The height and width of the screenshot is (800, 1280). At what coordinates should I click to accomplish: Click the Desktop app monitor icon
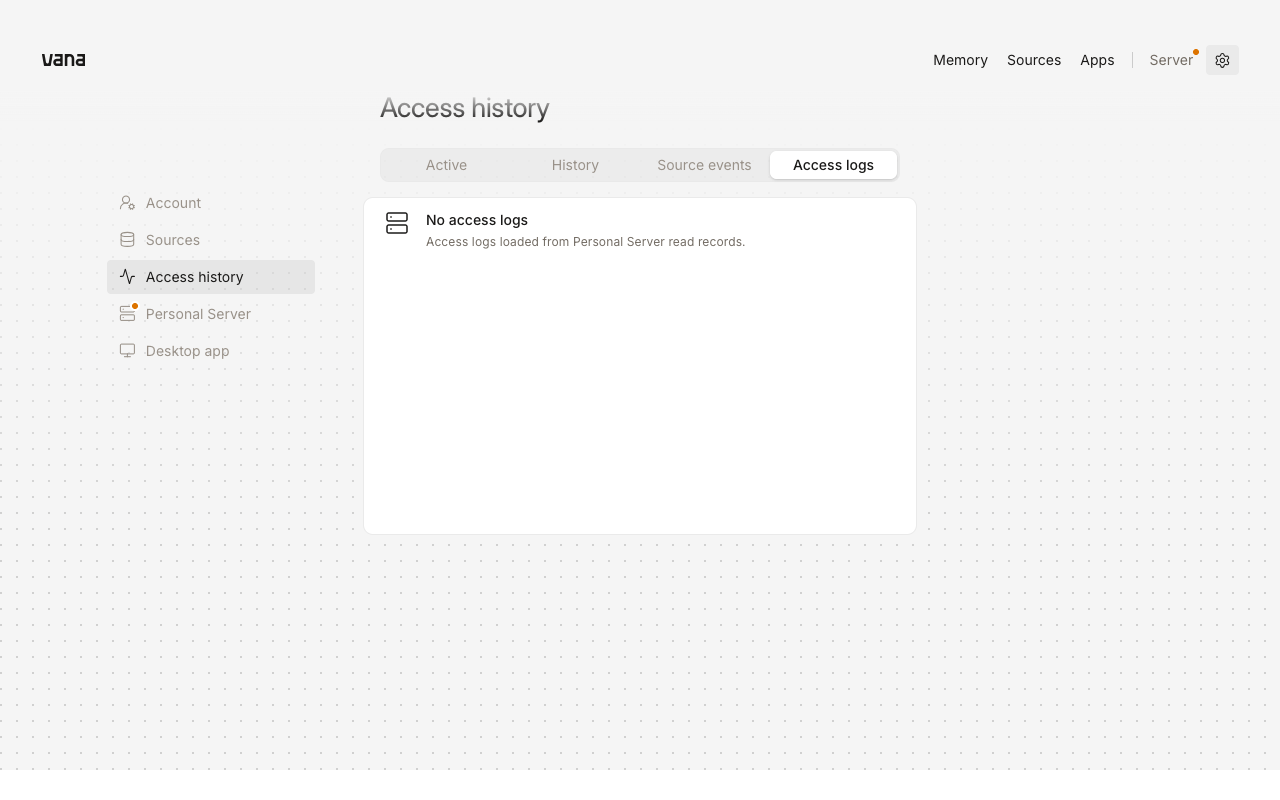[127, 351]
